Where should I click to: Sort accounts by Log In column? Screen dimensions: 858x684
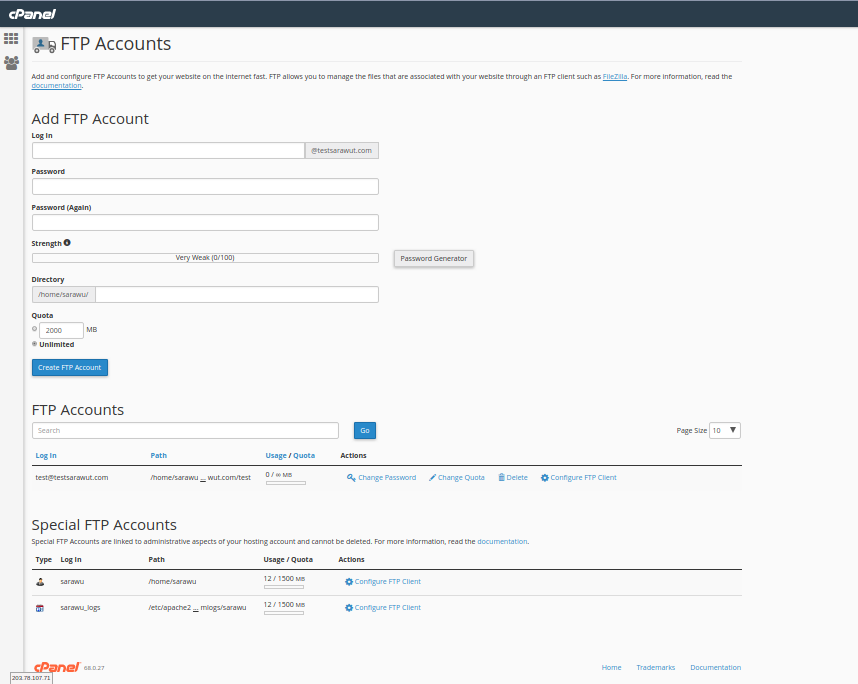(x=46, y=456)
